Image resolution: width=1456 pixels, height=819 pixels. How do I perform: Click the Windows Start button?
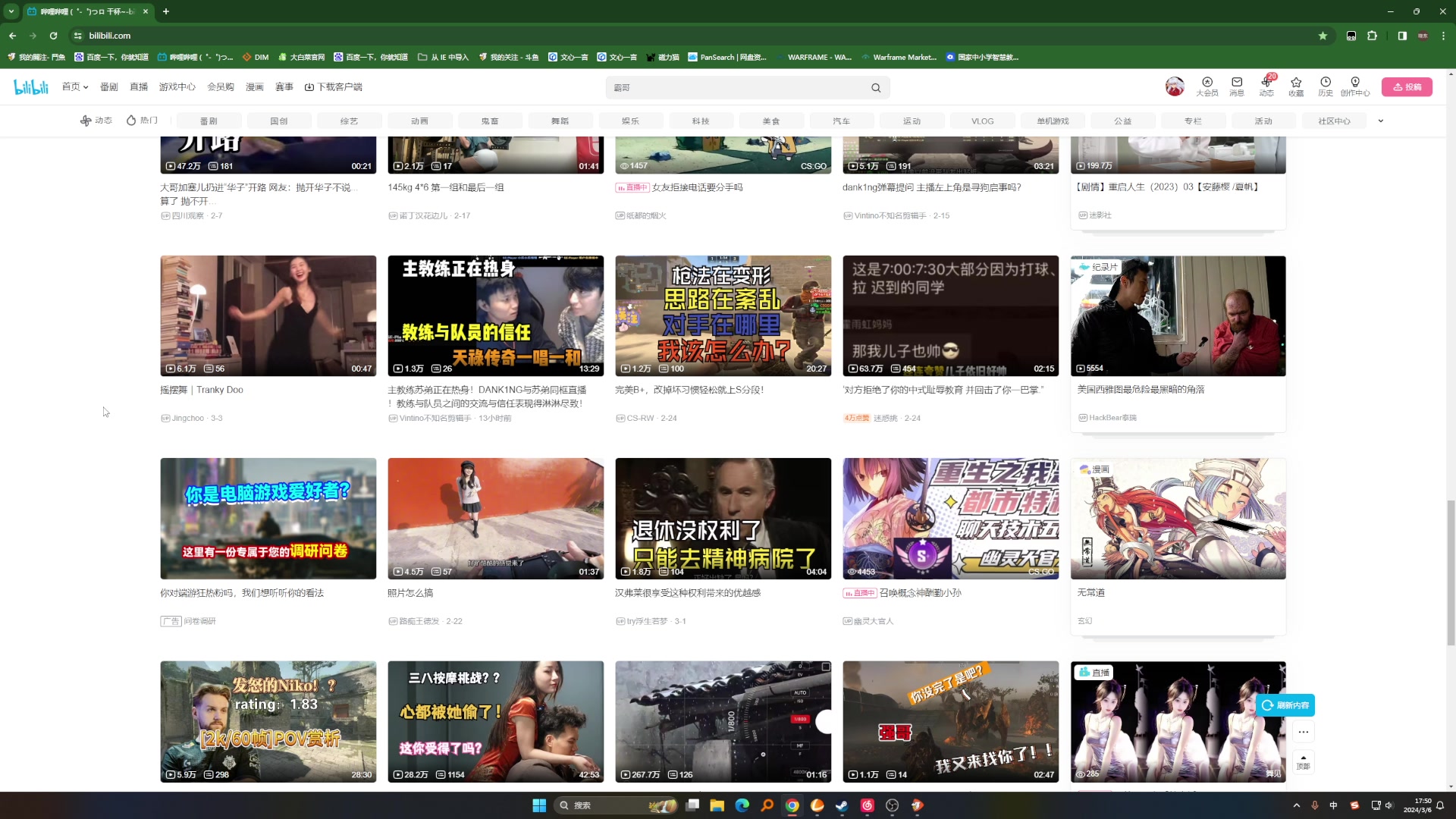539,805
